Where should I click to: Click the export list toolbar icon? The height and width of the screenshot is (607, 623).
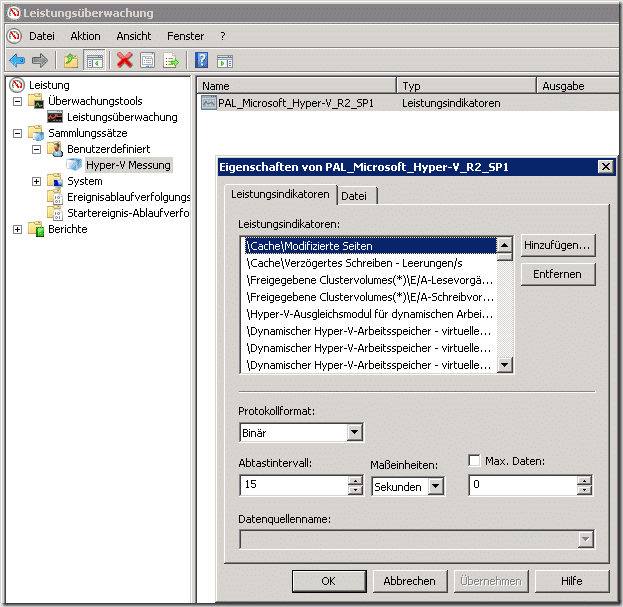171,61
